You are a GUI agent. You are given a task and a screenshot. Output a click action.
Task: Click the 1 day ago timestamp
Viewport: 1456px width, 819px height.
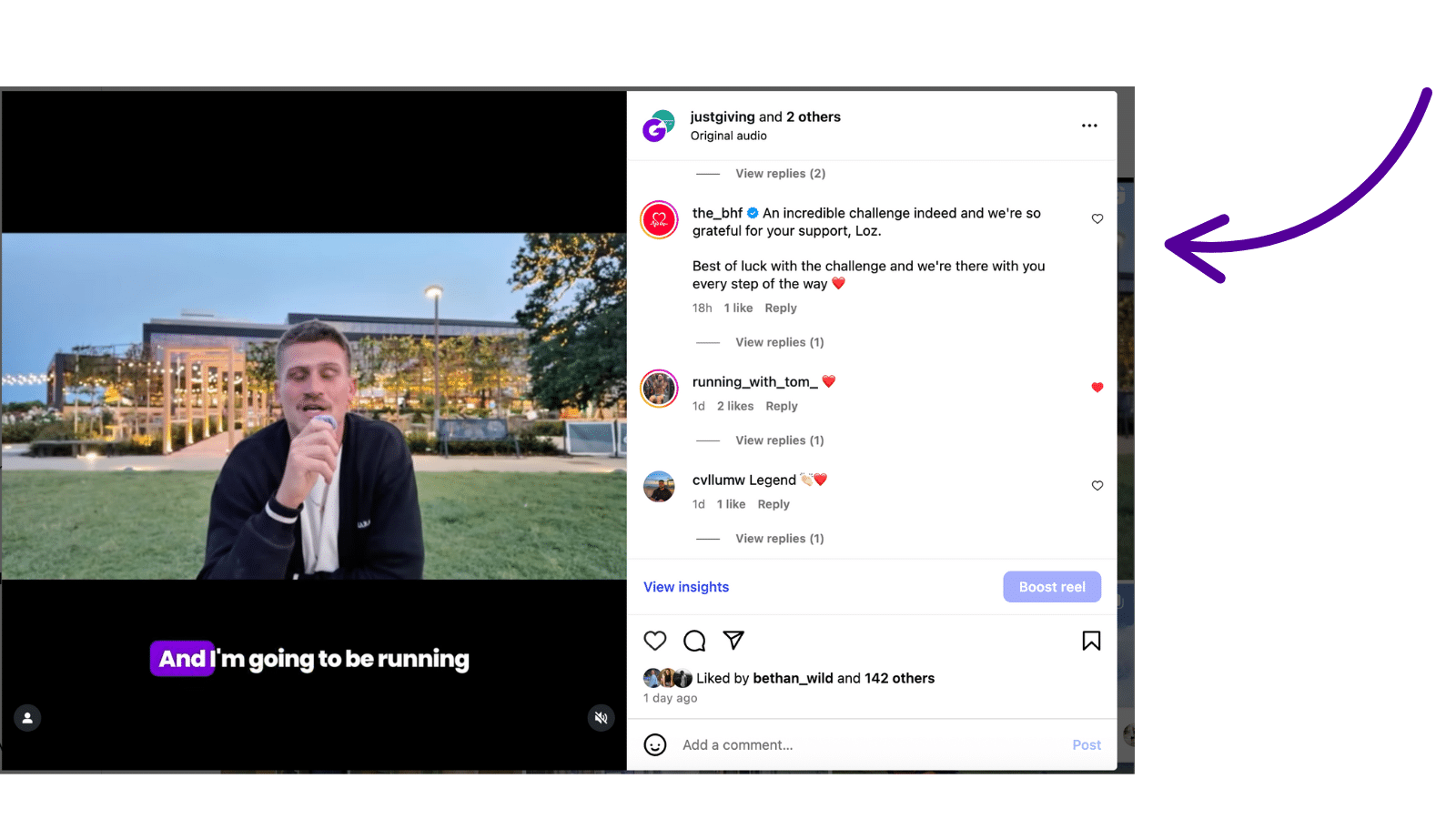[x=670, y=698]
